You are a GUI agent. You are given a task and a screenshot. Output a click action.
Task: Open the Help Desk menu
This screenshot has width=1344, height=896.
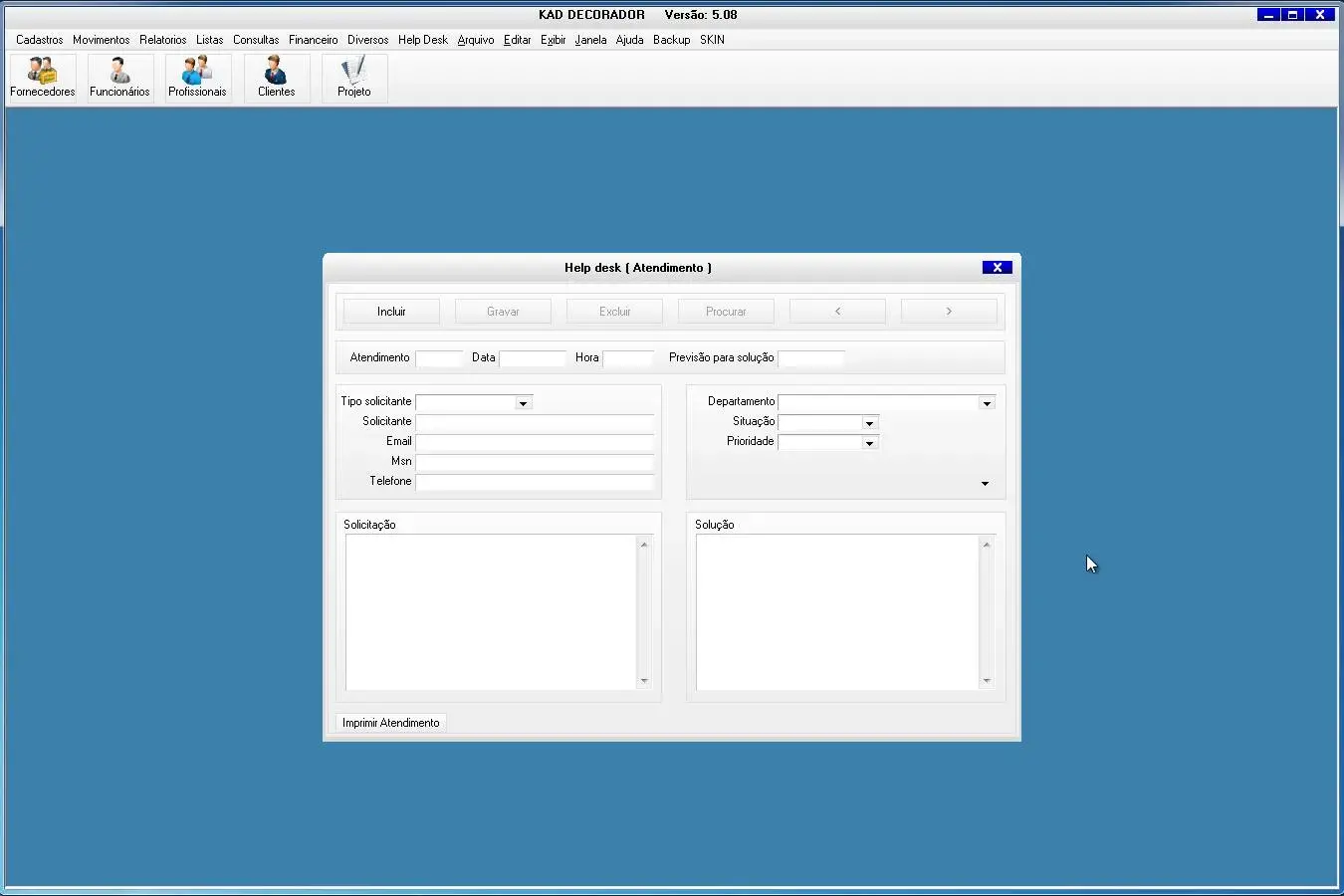422,40
